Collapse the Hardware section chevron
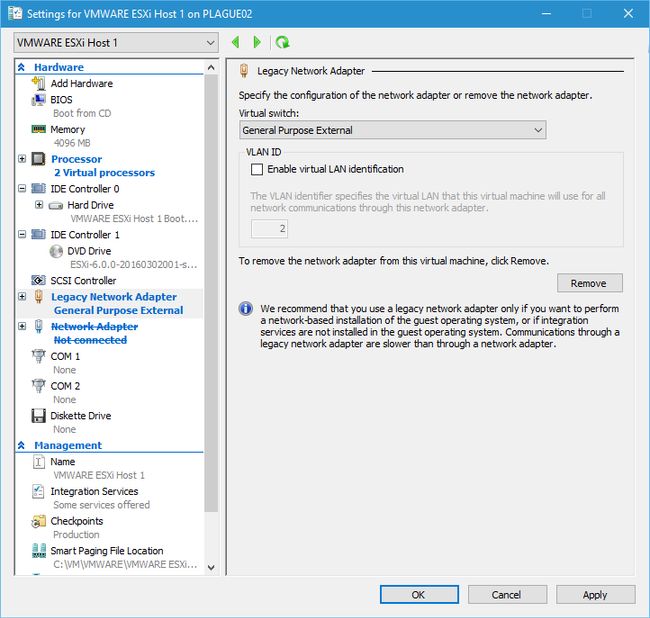 pos(22,67)
